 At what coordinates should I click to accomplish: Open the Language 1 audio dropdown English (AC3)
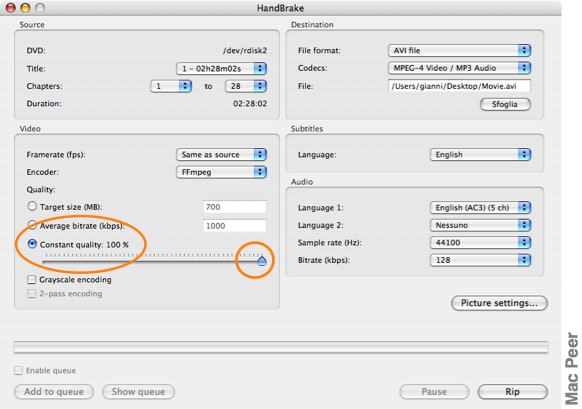(480, 207)
